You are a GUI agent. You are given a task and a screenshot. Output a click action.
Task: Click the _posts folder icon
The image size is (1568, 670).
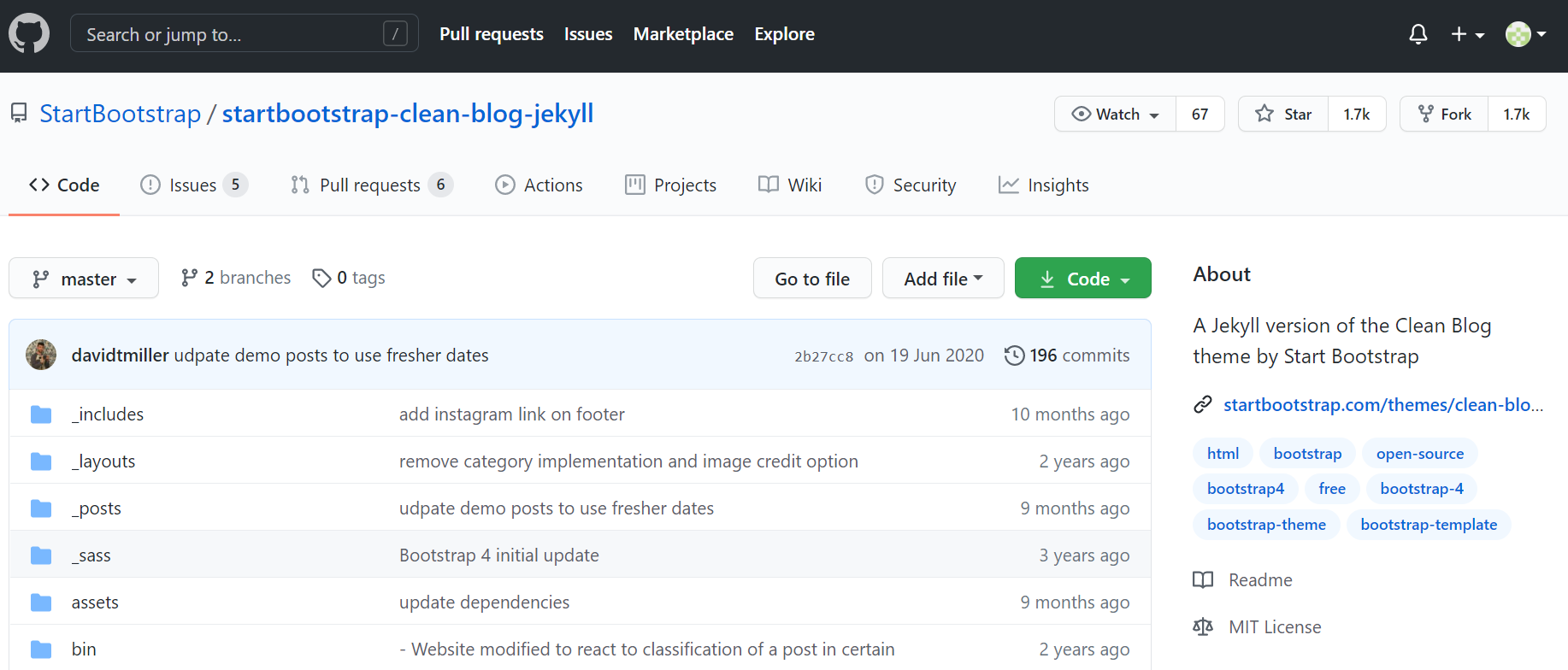pyautogui.click(x=41, y=508)
